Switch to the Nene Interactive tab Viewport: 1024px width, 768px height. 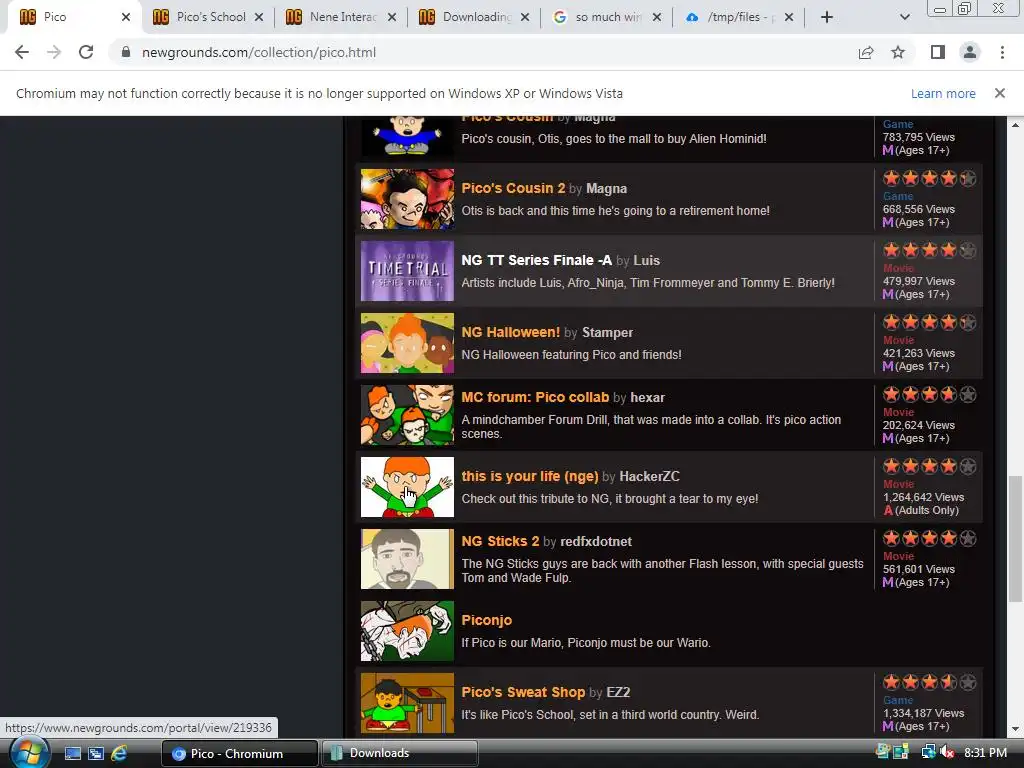[x=341, y=17]
